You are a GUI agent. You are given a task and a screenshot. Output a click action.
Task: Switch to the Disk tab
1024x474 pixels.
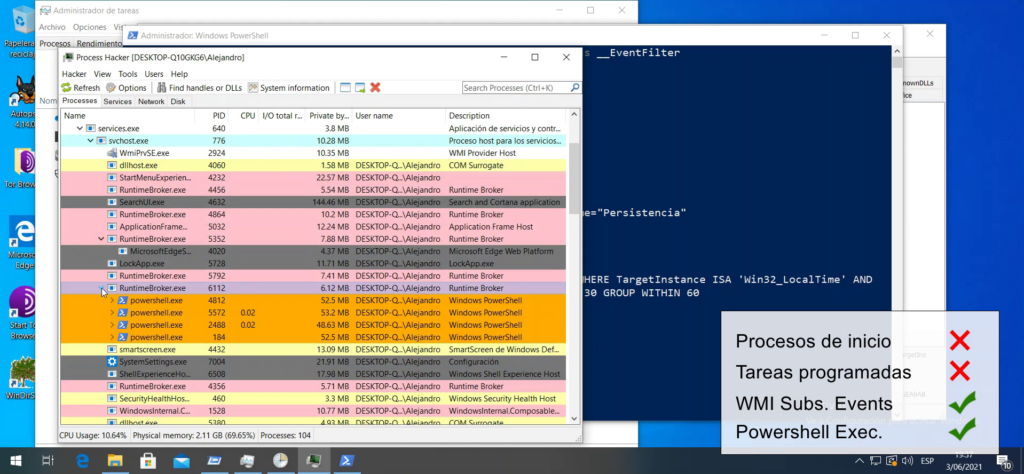pos(178,101)
